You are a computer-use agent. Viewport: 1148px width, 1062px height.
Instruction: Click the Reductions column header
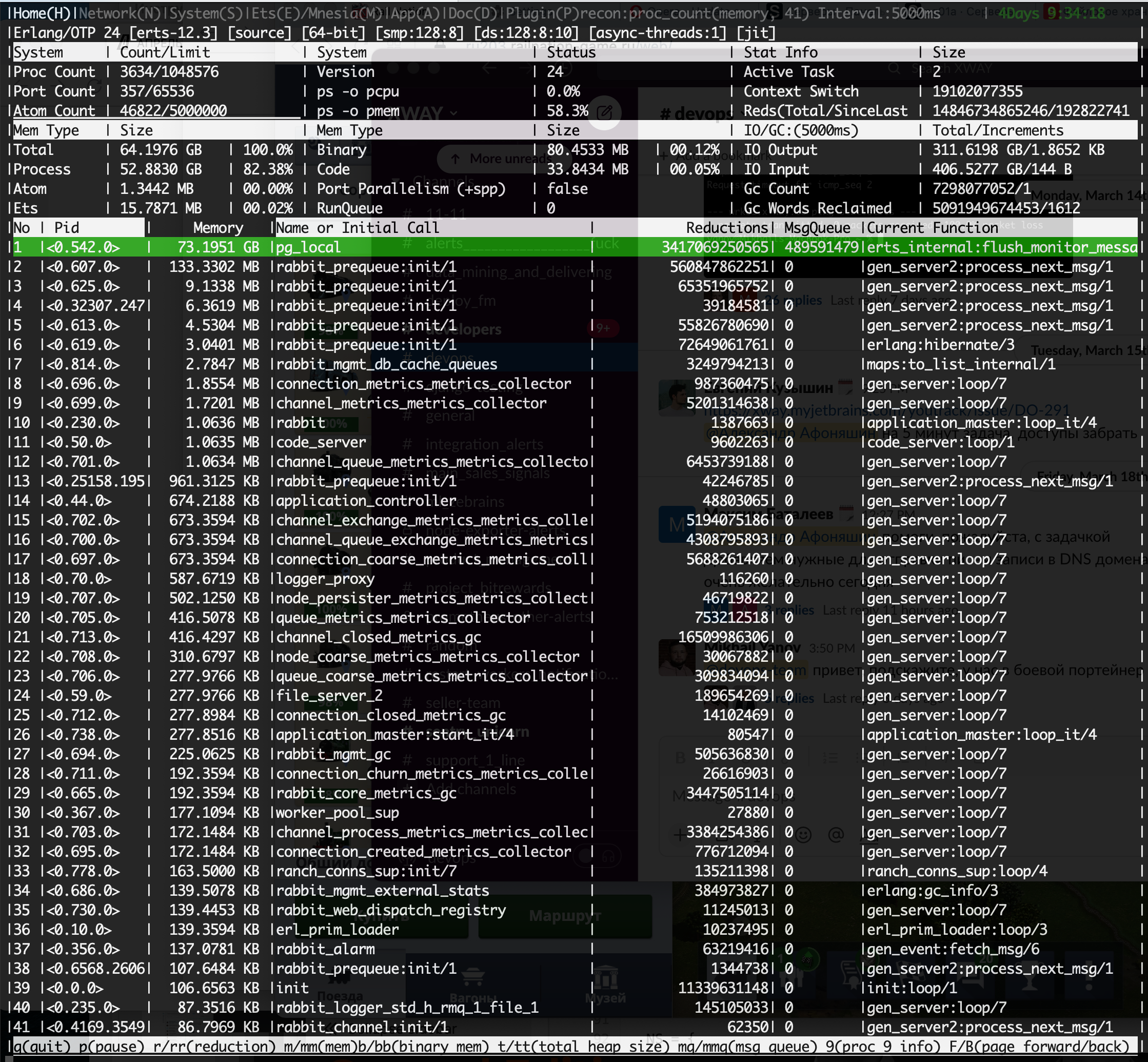point(727,228)
